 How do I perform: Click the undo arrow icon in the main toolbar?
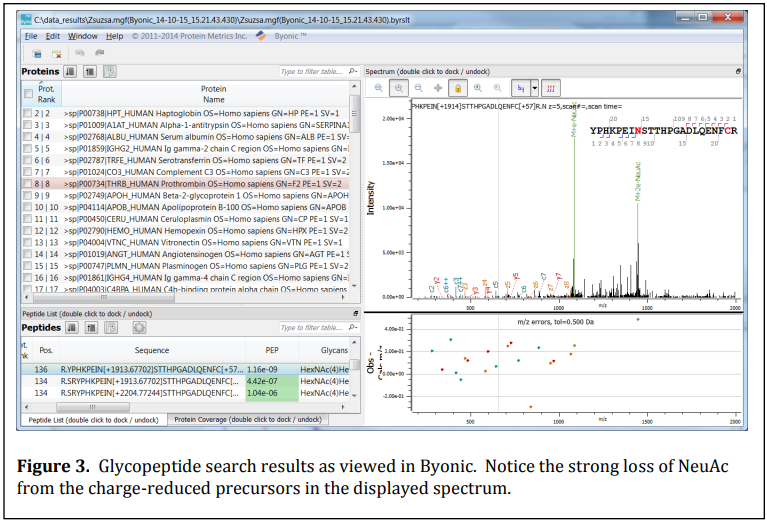coord(80,53)
